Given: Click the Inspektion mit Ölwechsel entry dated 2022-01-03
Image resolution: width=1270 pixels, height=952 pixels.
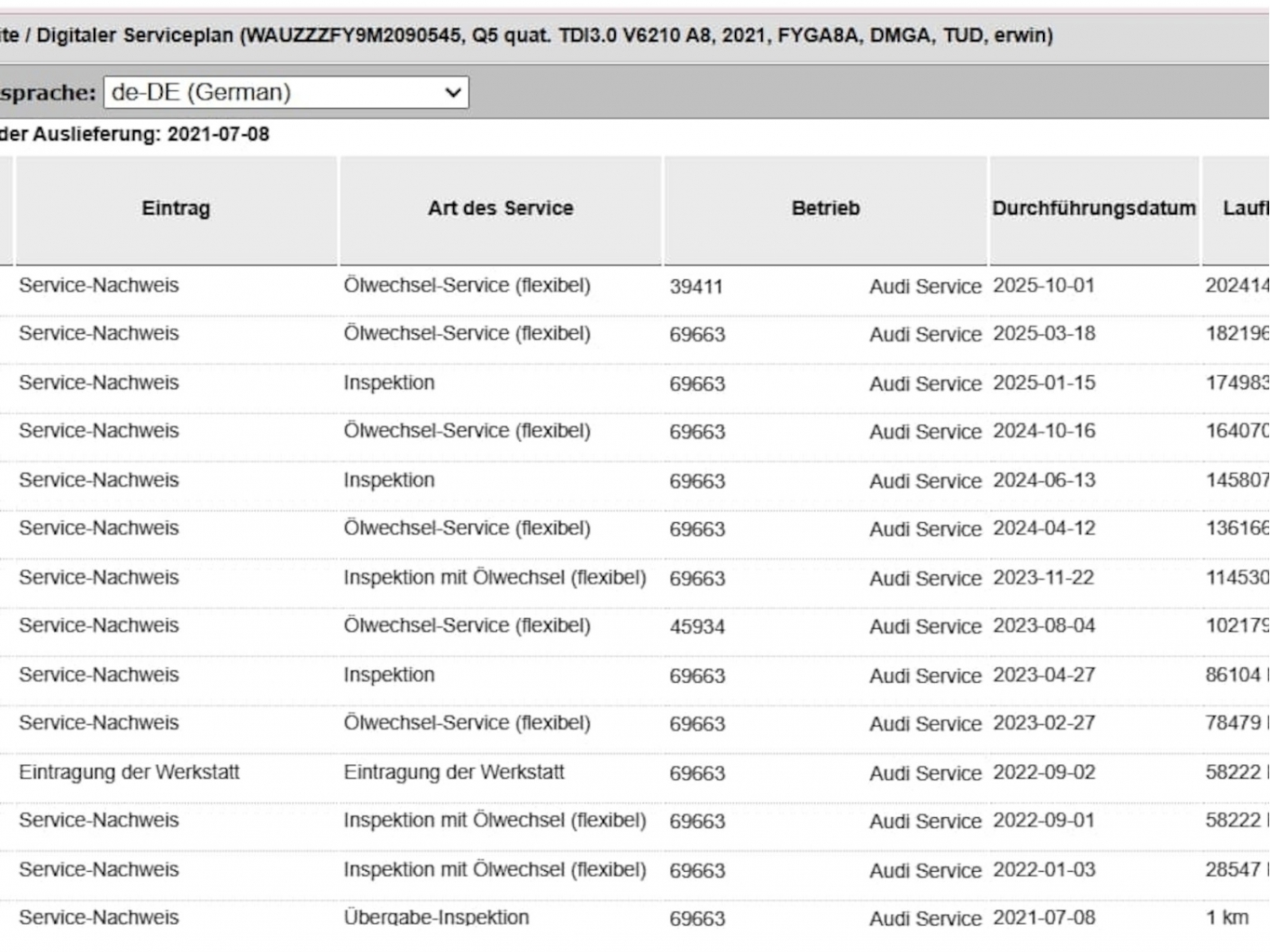Looking at the screenshot, I should pos(495,869).
